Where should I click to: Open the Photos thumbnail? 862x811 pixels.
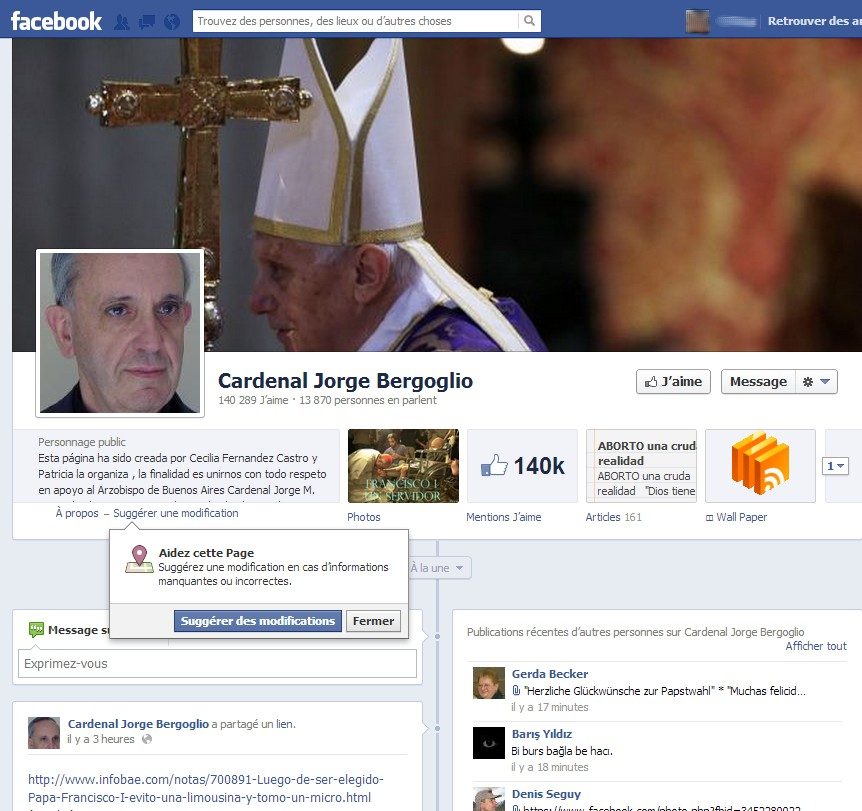(403, 466)
